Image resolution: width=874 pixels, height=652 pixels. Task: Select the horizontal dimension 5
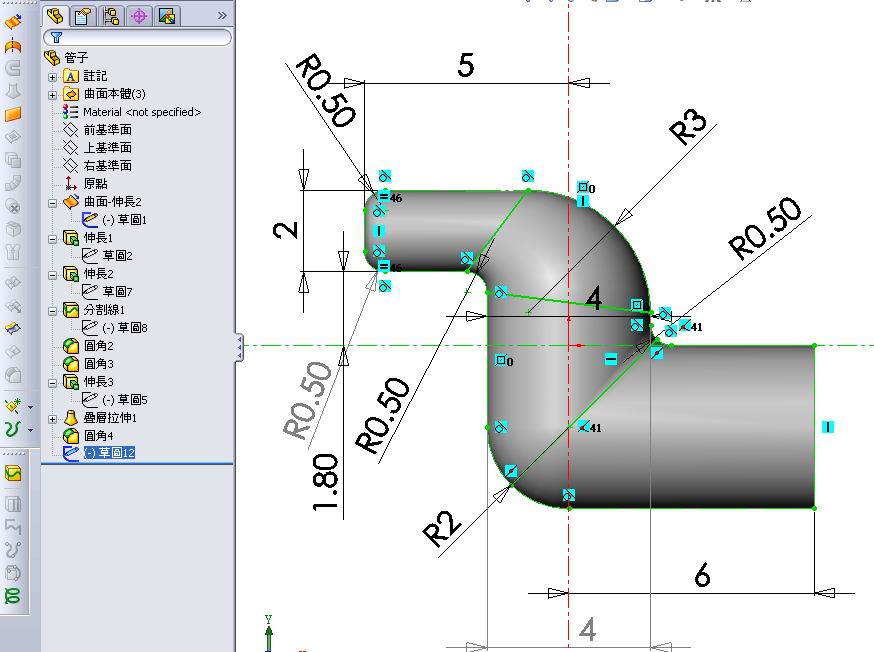point(465,65)
